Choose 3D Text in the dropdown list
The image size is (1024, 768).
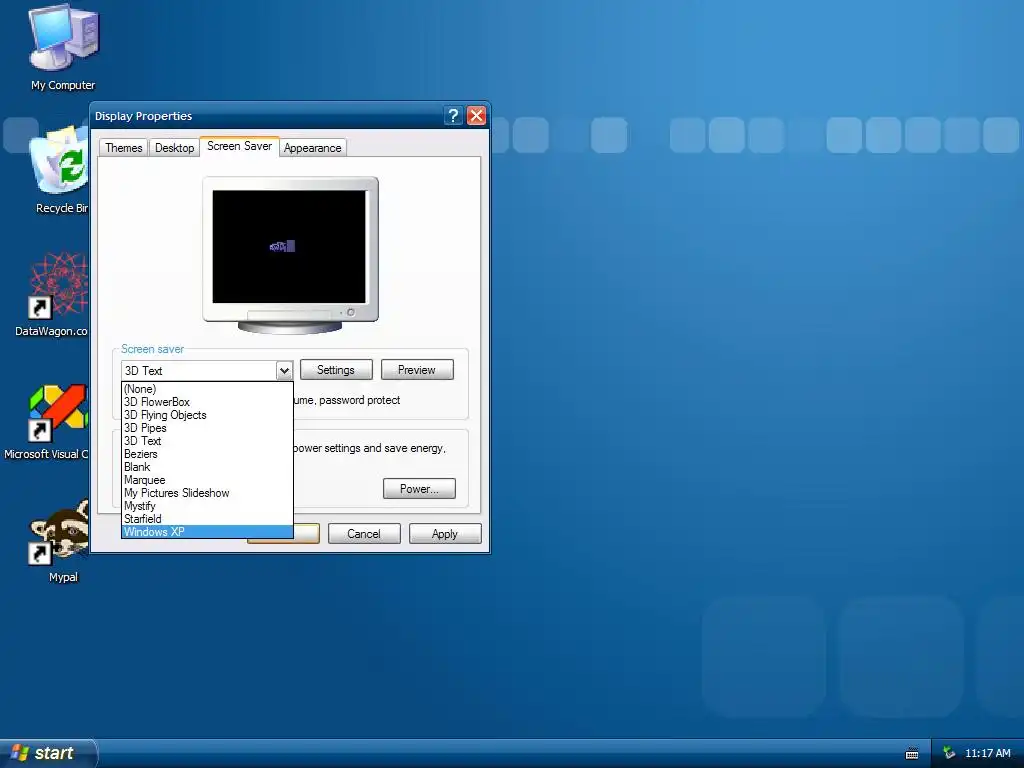tap(207, 441)
